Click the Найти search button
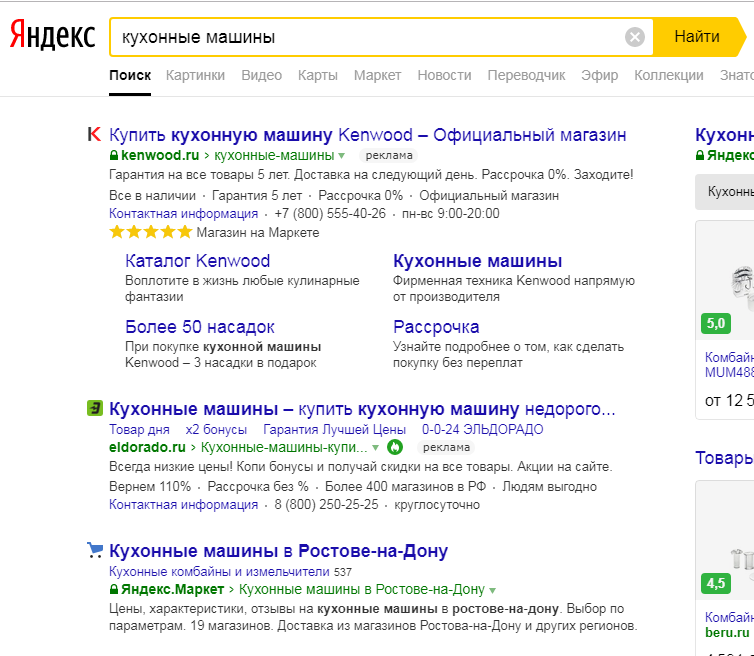Viewport: 754px width, 656px height. (697, 37)
